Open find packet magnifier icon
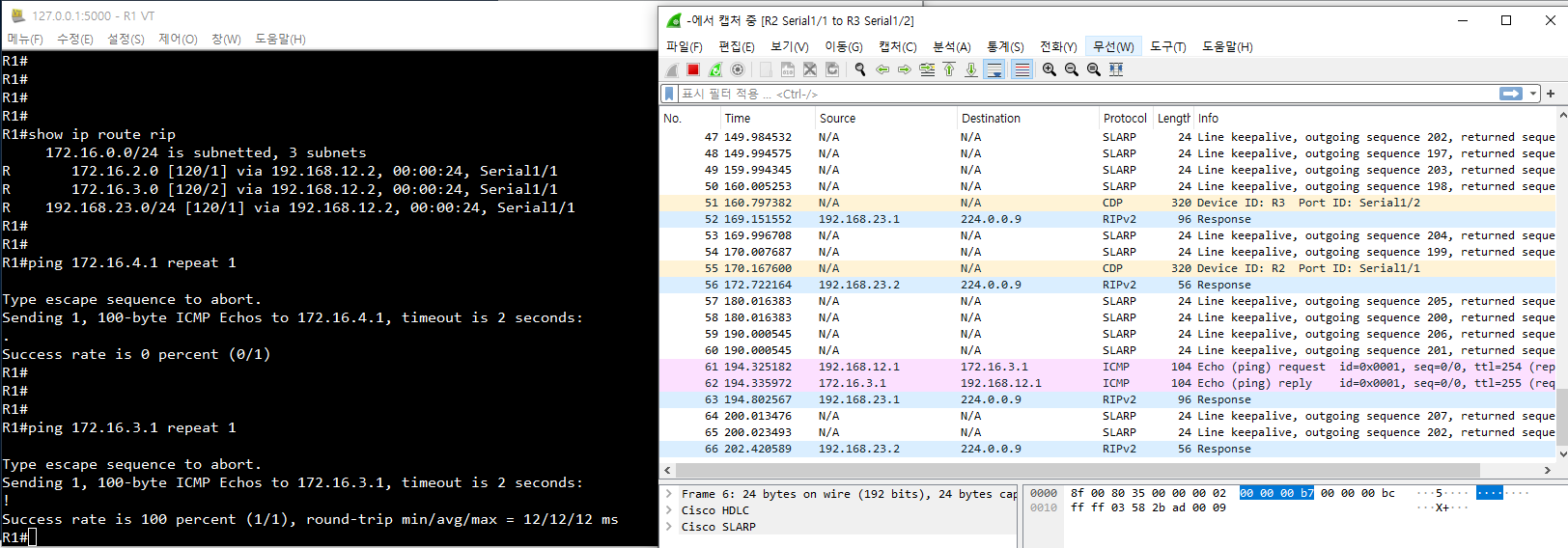 tap(860, 69)
